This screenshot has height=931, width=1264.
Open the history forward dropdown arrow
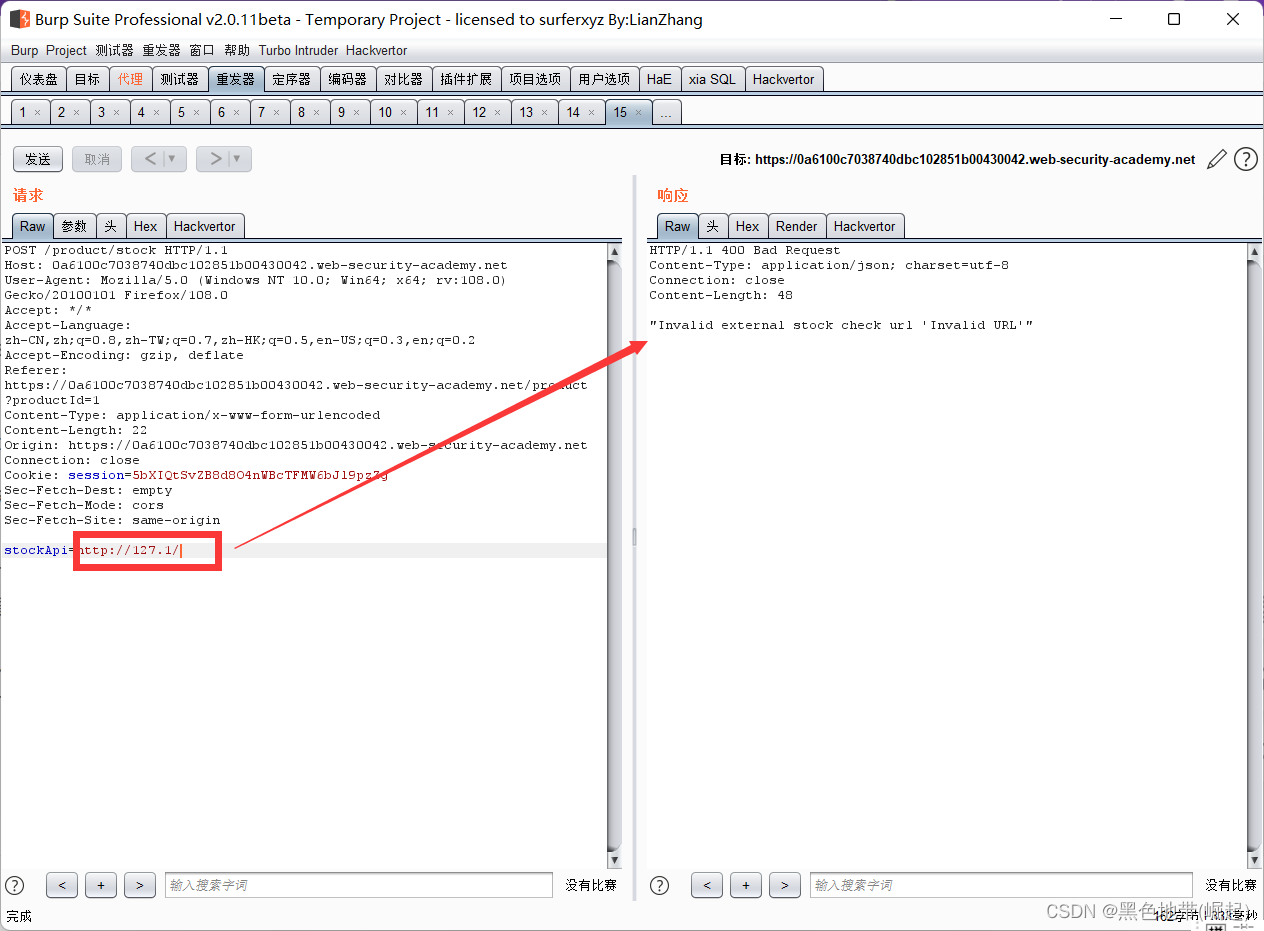(237, 159)
